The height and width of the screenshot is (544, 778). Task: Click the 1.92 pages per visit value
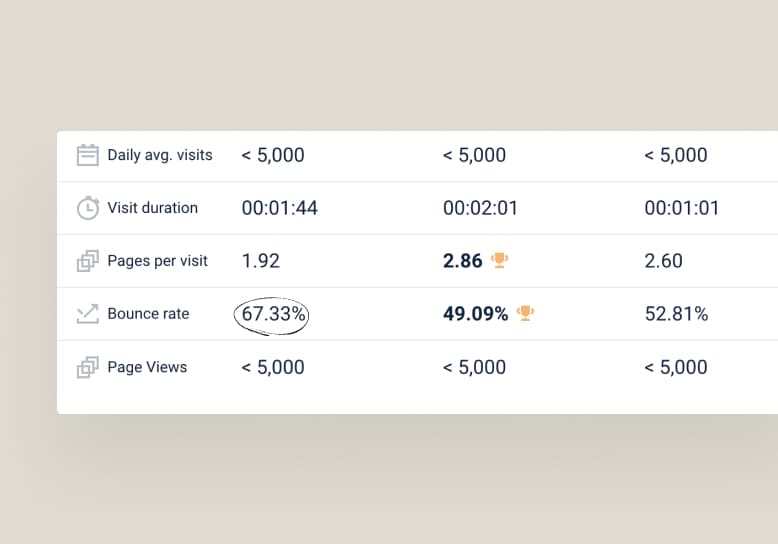point(261,261)
